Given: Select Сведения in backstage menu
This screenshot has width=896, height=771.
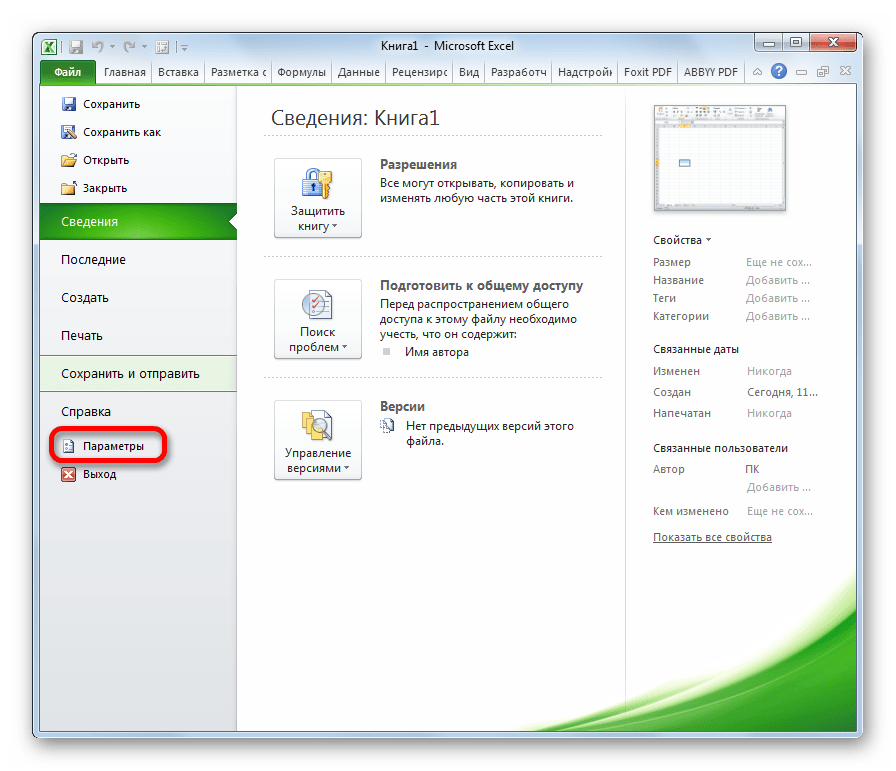Looking at the screenshot, I should pos(138,222).
